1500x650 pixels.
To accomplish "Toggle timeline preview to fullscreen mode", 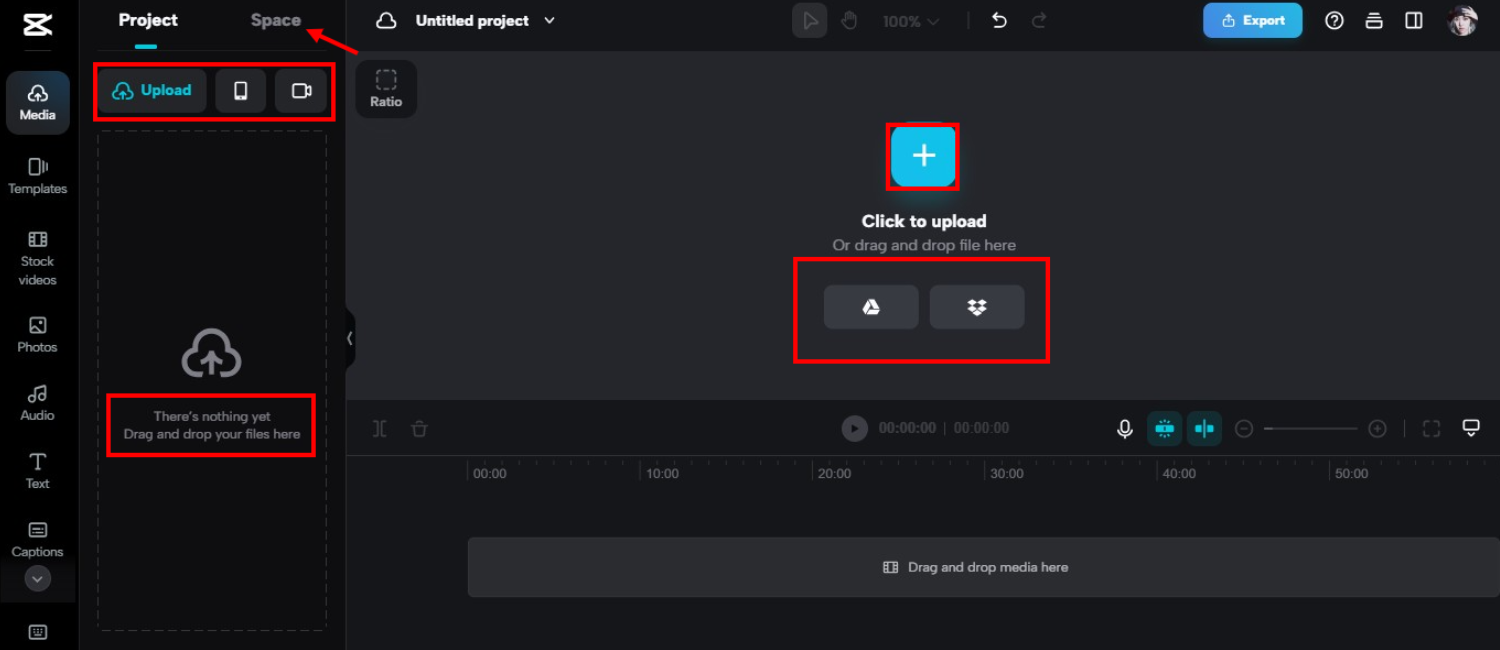I will [x=1431, y=428].
